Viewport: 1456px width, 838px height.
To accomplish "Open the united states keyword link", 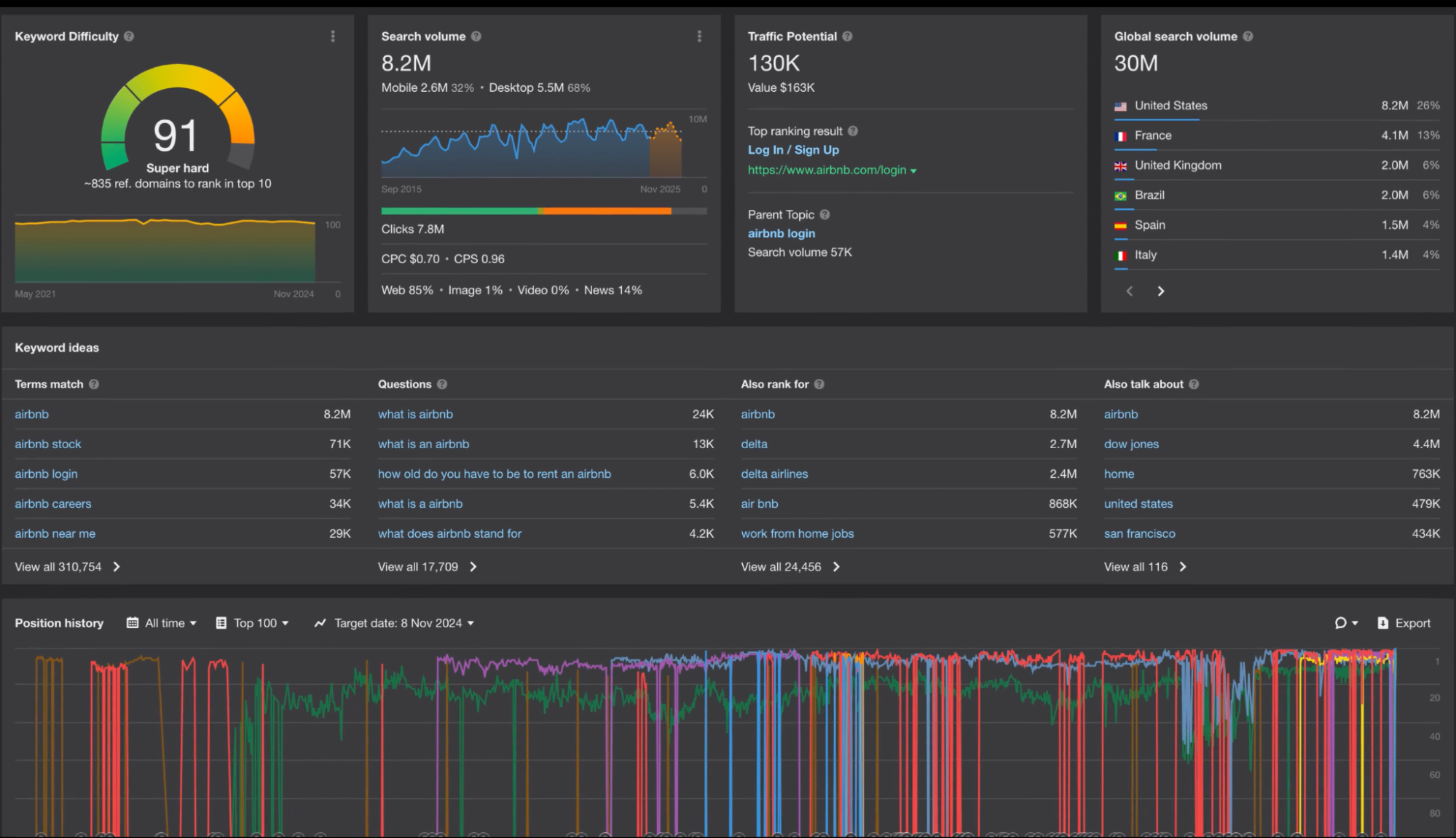I will (x=1138, y=504).
